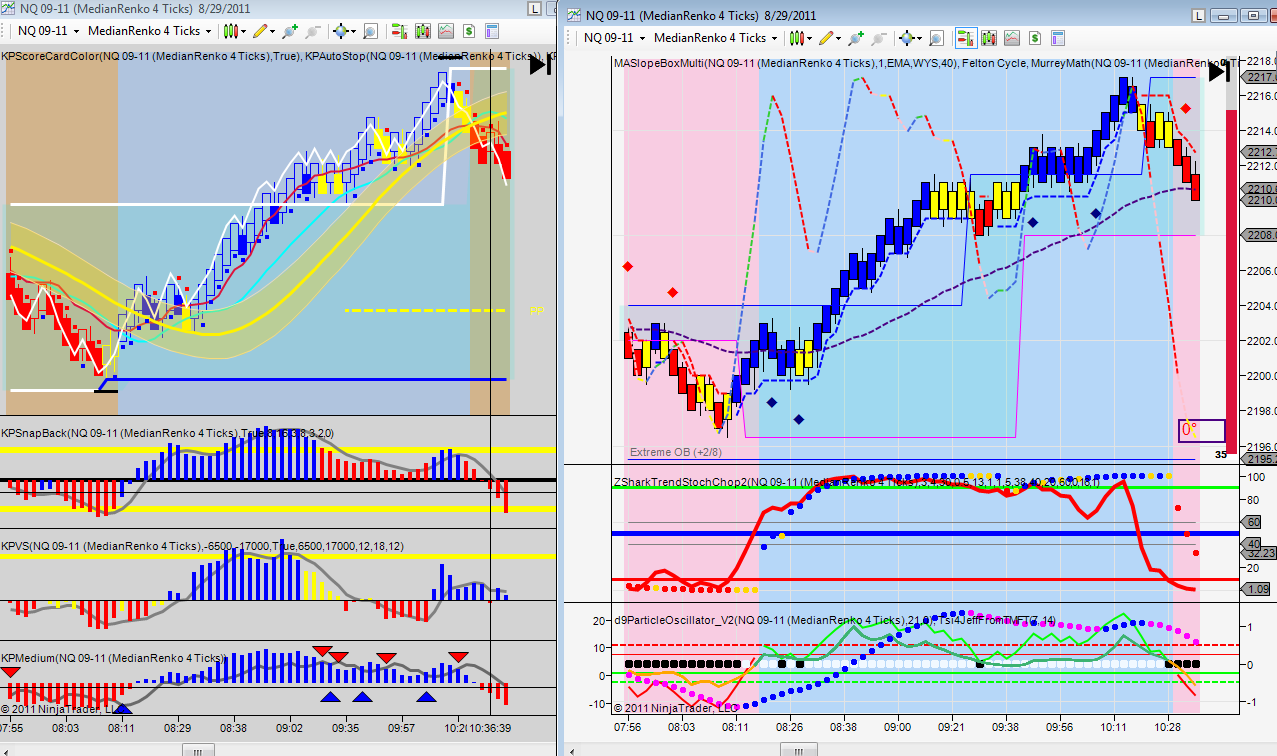This screenshot has width=1277, height=756.
Task: Click left chart horizontal scrollbar thumb
Action: click(197, 749)
